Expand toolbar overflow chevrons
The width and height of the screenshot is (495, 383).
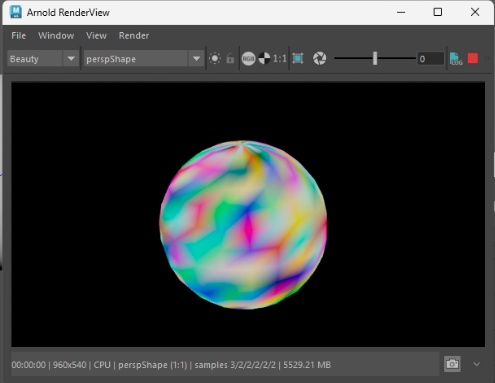point(487,58)
